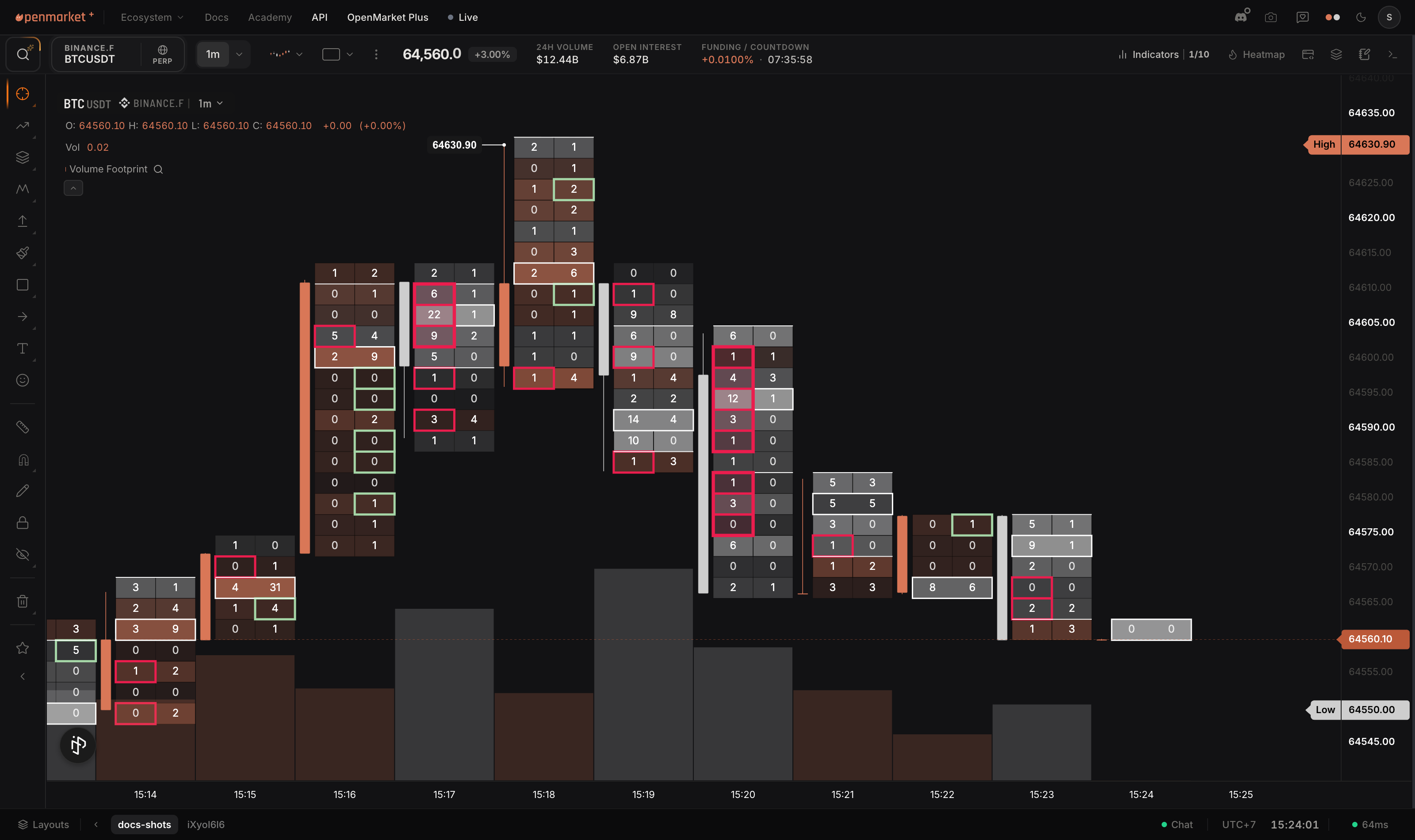Screen dimensions: 1415x840
Task: Open the feedback heart chat icon
Action: pos(1302,18)
